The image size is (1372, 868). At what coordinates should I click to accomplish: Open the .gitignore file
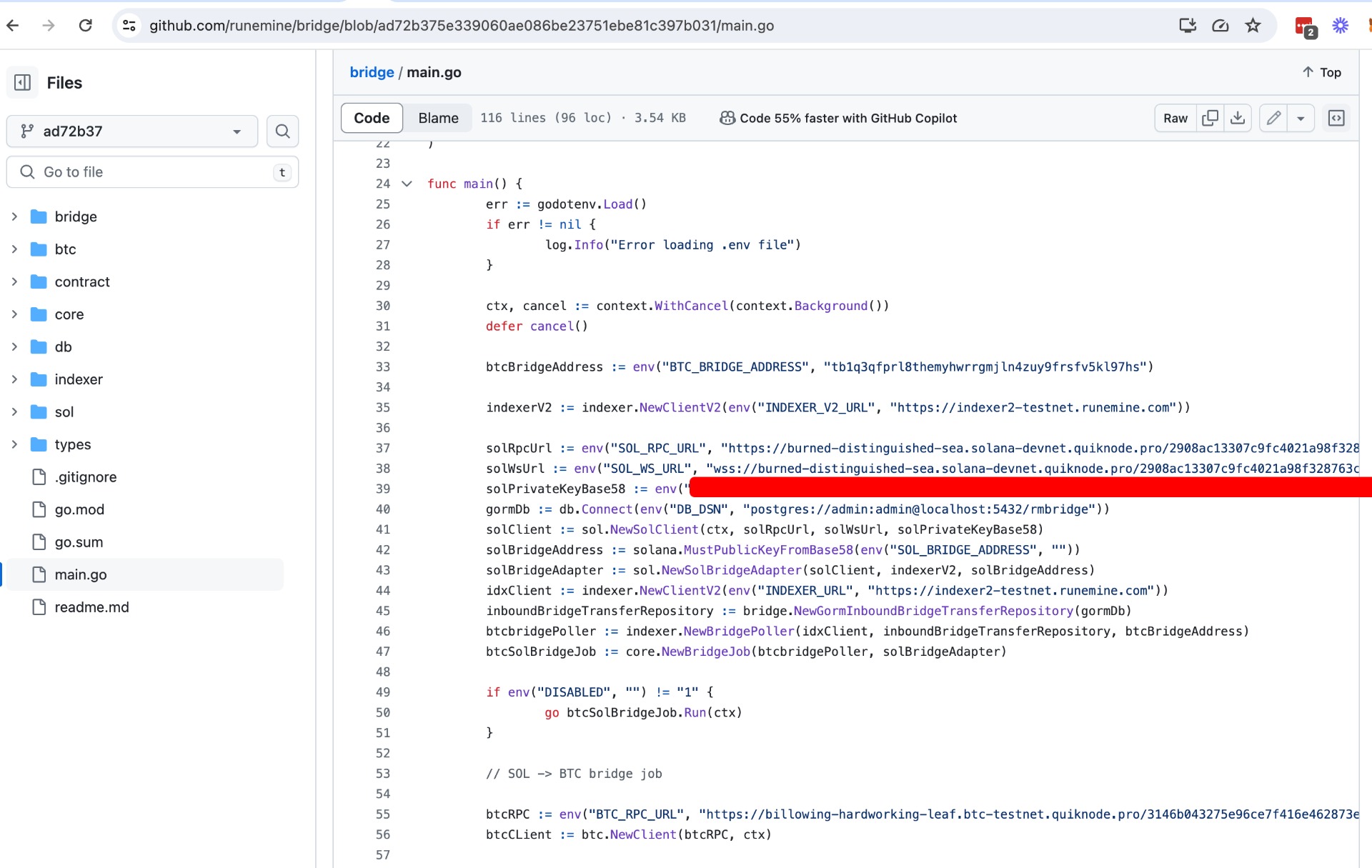[85, 477]
